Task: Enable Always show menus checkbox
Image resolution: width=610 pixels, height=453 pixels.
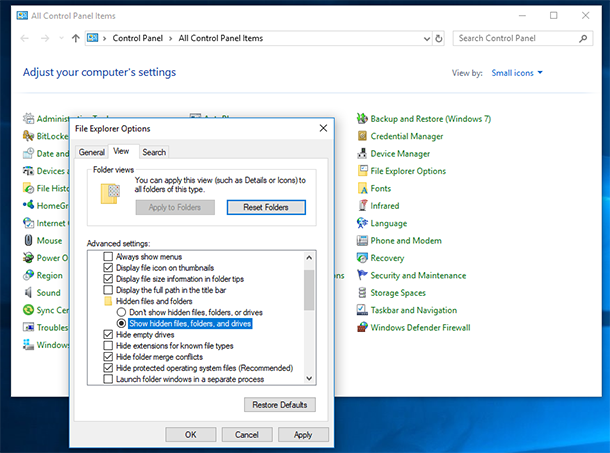Action: click(108, 256)
